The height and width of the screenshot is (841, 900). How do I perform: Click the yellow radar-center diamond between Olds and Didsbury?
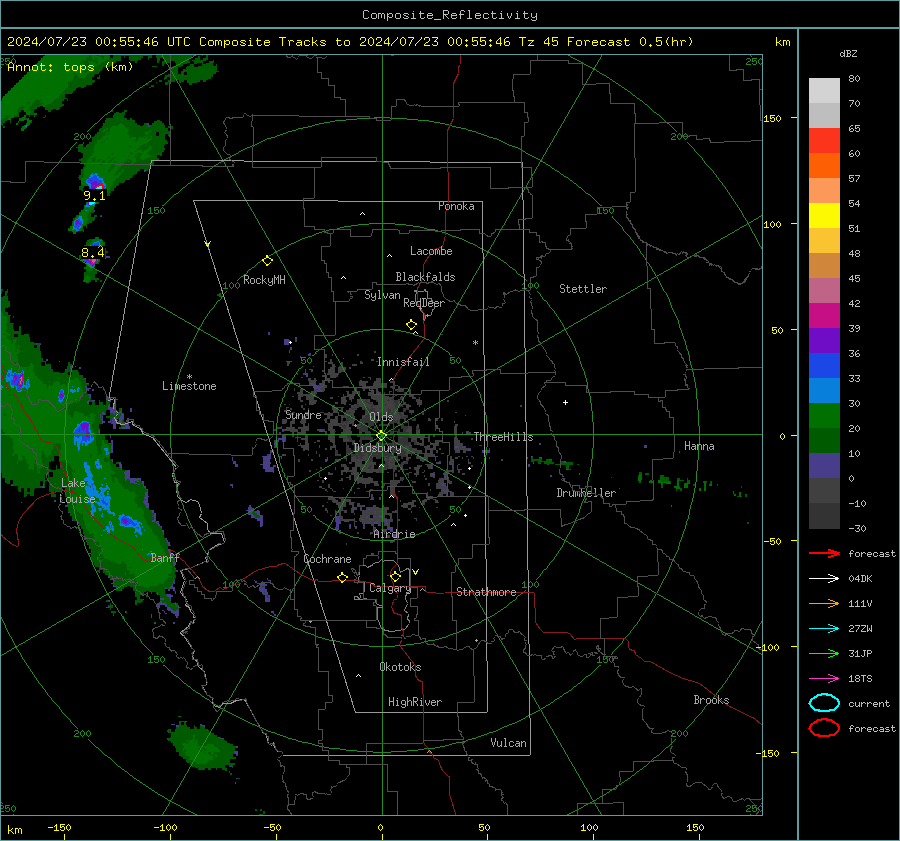[x=381, y=436]
